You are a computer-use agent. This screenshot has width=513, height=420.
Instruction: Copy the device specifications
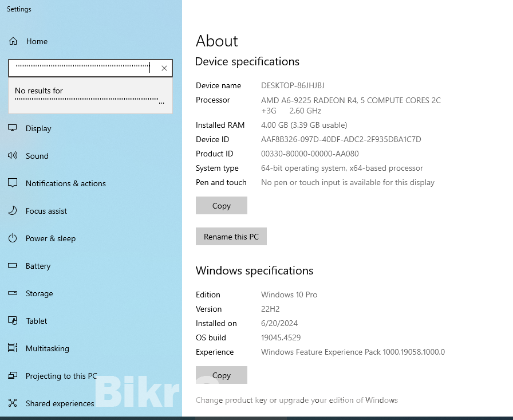pyautogui.click(x=221, y=205)
